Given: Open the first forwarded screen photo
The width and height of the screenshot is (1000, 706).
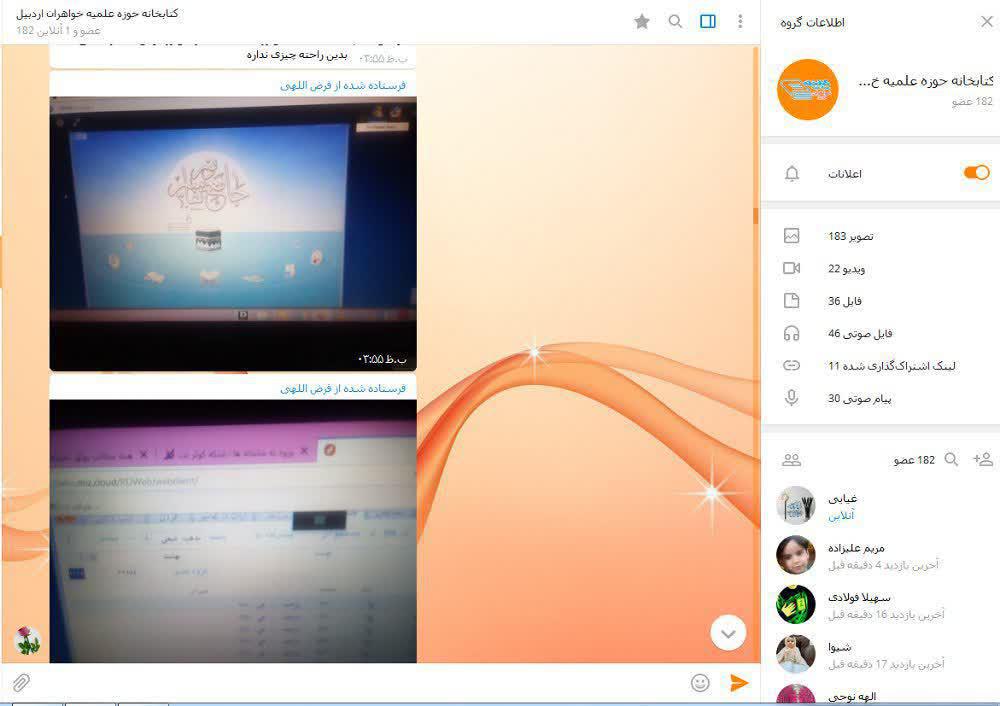Looking at the screenshot, I should click(x=233, y=233).
